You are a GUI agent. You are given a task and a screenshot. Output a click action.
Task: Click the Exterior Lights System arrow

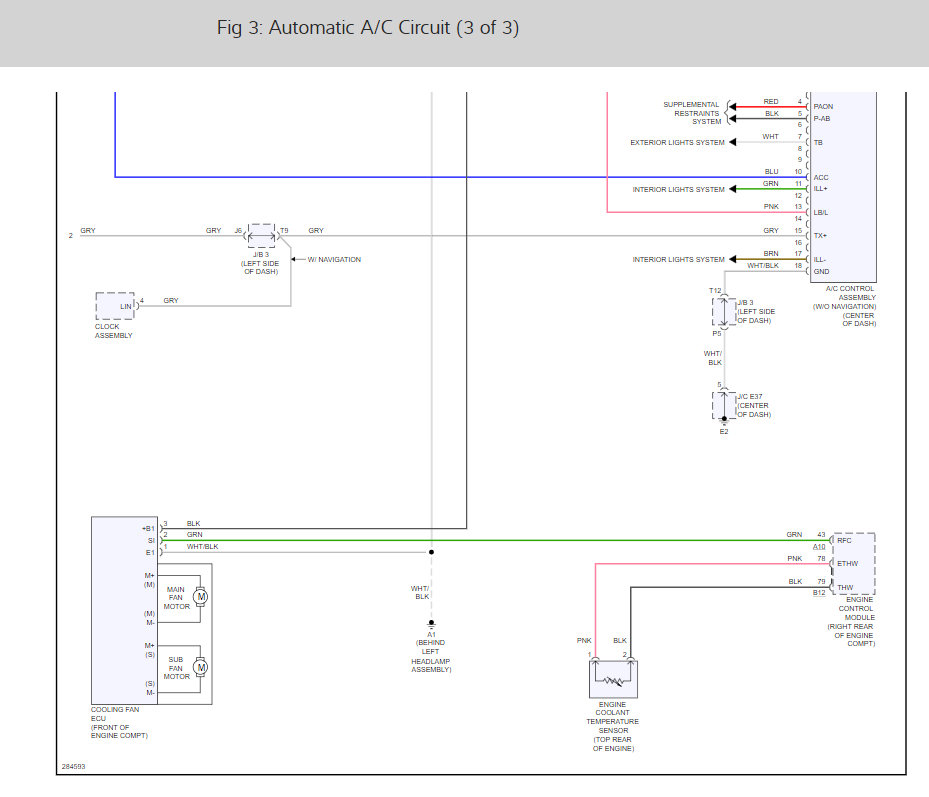click(x=733, y=142)
